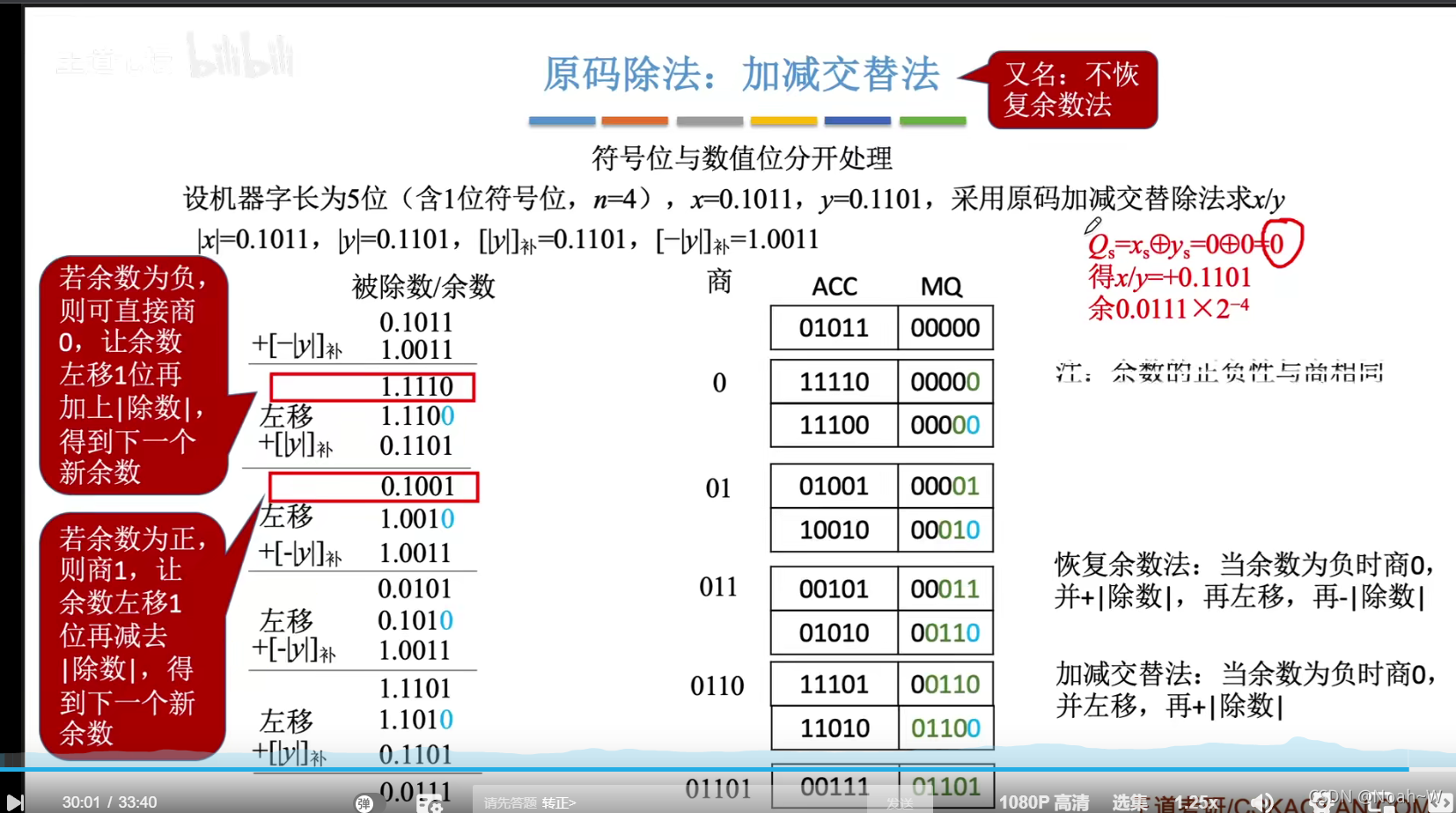Click the ACC cell 11100
Image resolution: width=1456 pixels, height=813 pixels.
834,425
